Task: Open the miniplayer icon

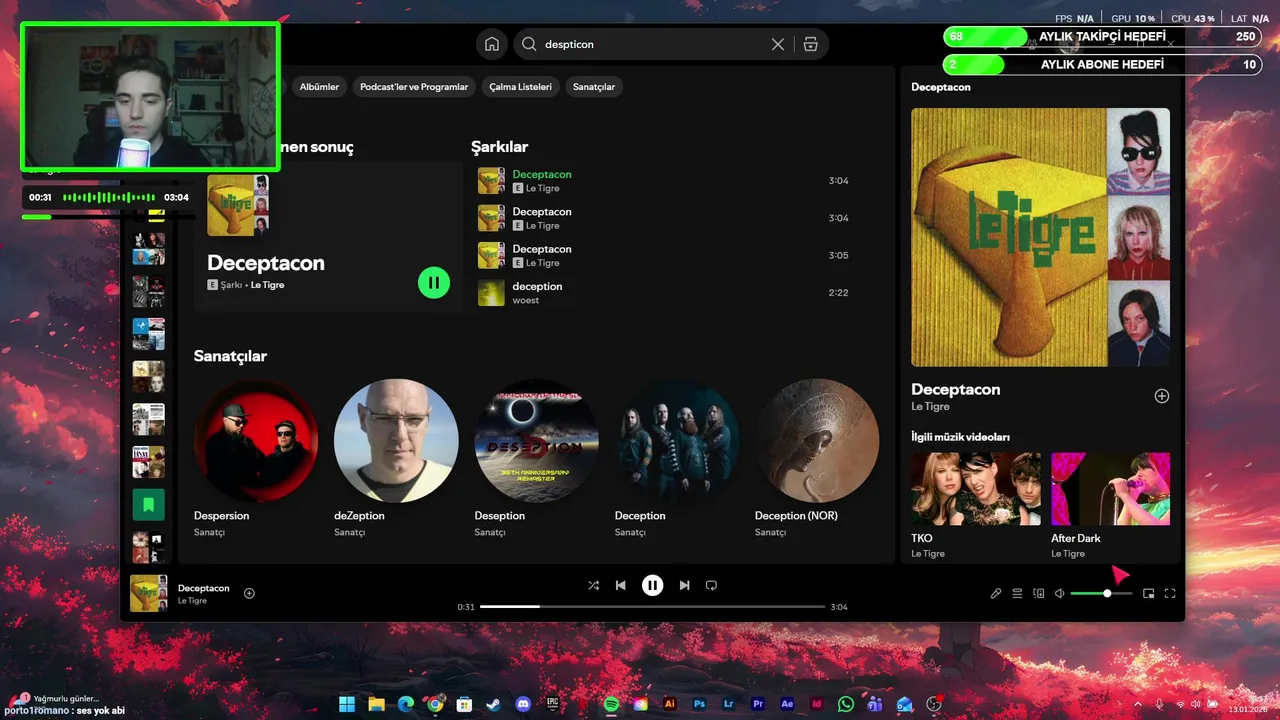Action: (1149, 593)
